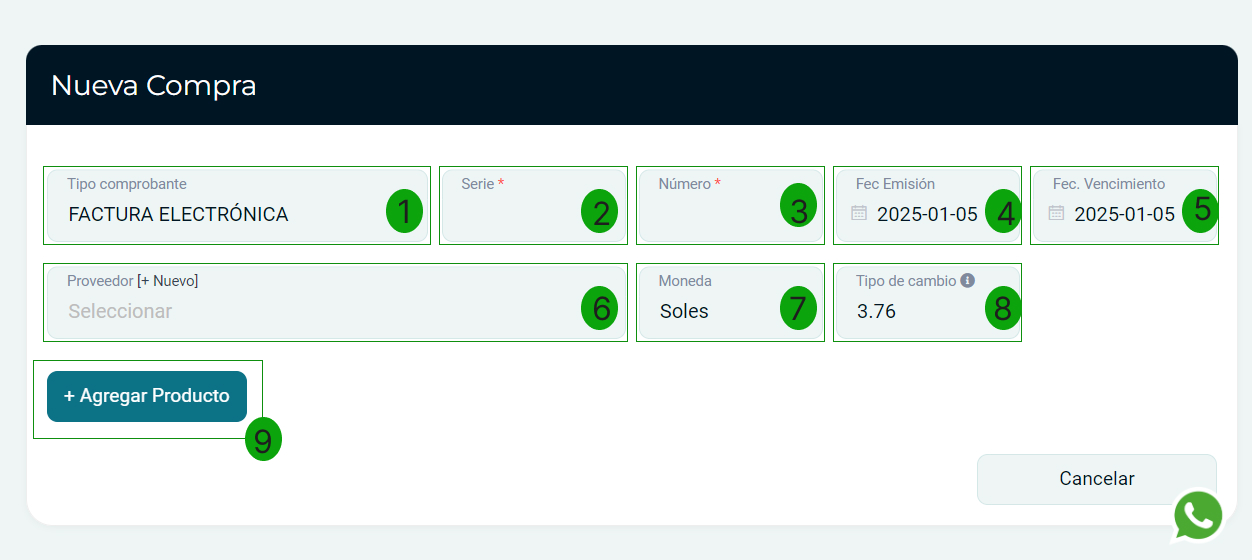Click the Fec. Vencimiento date value
This screenshot has height=560, width=1252.
[1123, 214]
